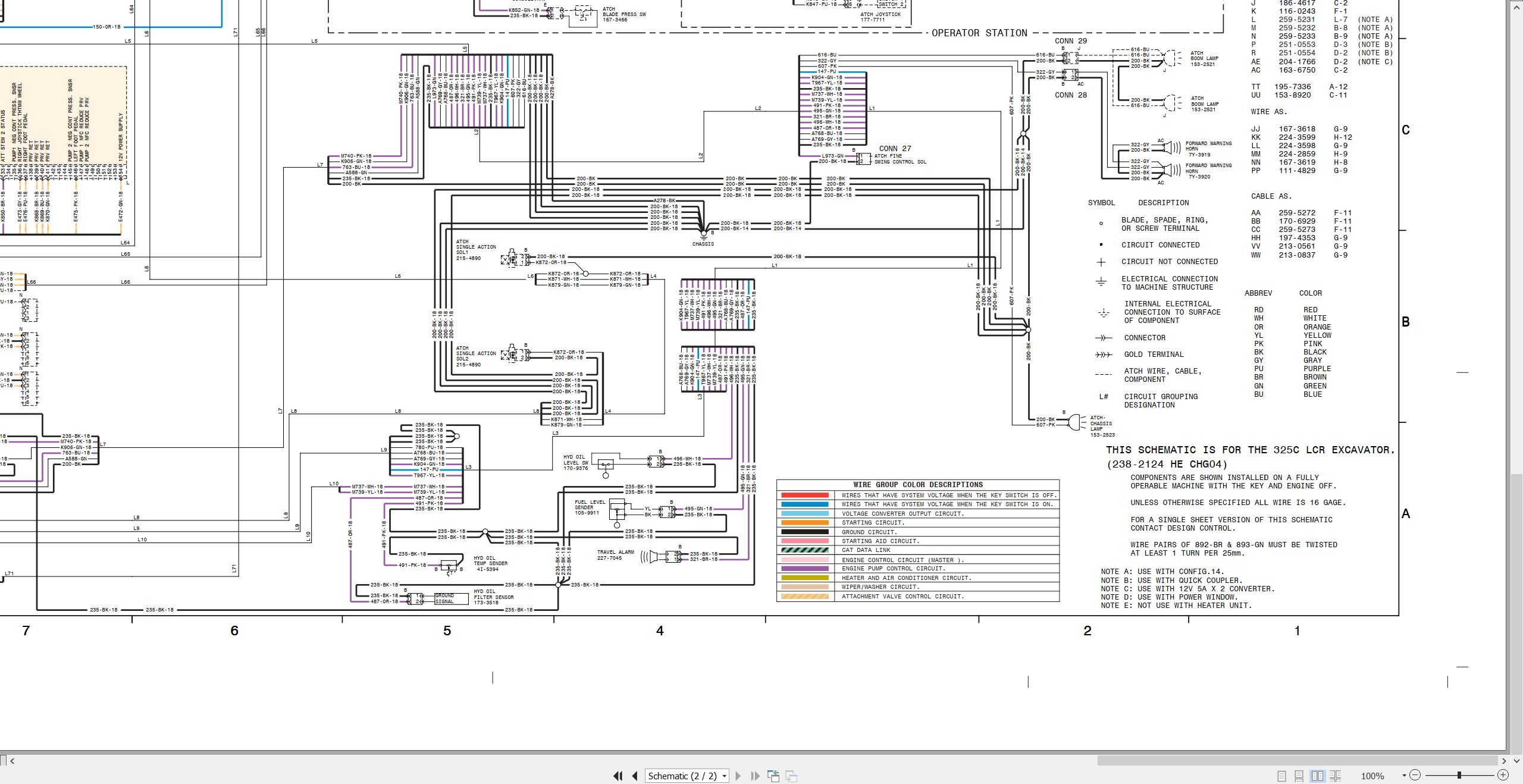Image resolution: width=1523 pixels, height=784 pixels.
Task: Go to next view
Action: [791, 776]
